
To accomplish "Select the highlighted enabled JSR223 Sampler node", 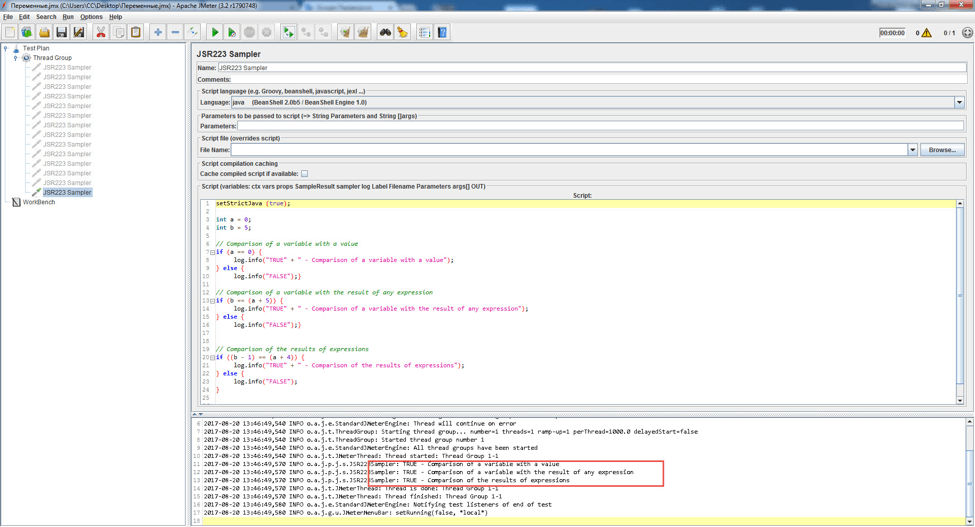I will click(x=67, y=193).
